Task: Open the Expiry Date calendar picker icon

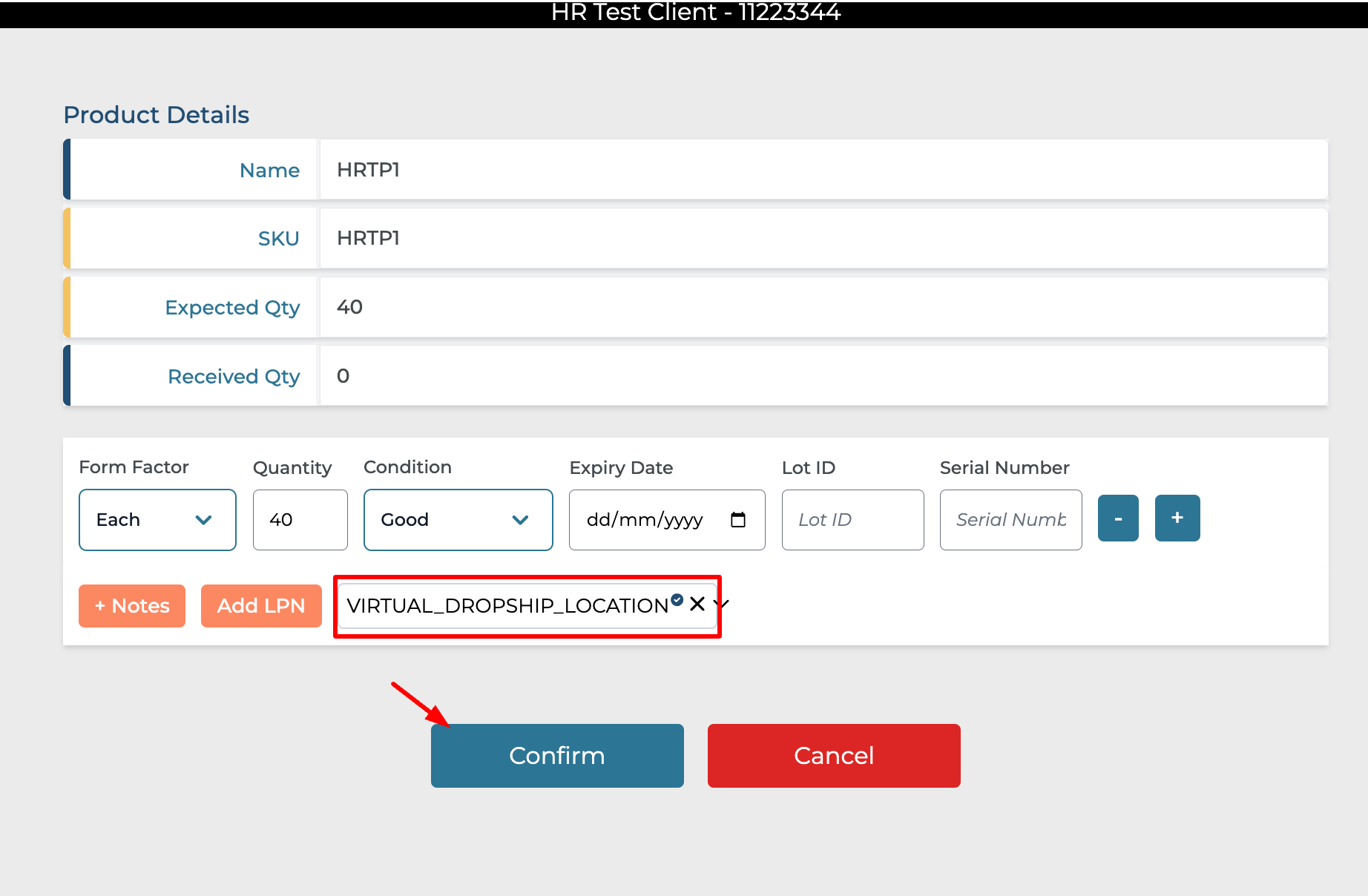Action: pyautogui.click(x=737, y=520)
